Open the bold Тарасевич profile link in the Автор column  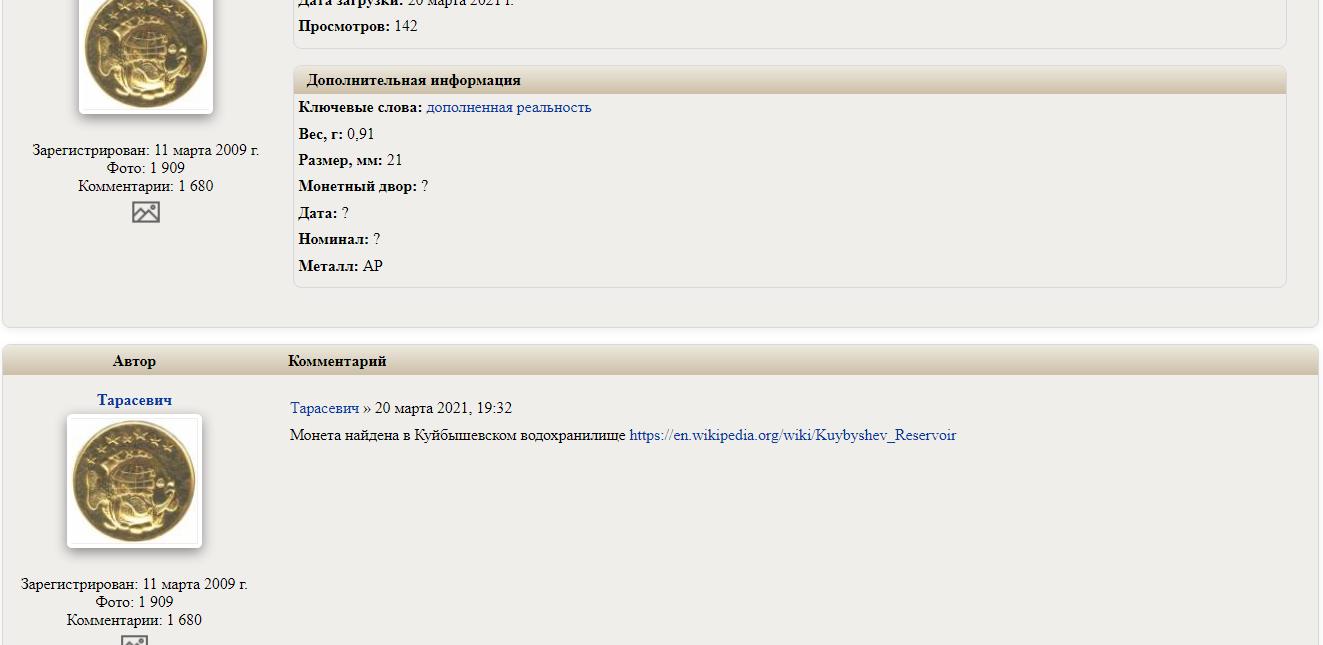click(134, 400)
